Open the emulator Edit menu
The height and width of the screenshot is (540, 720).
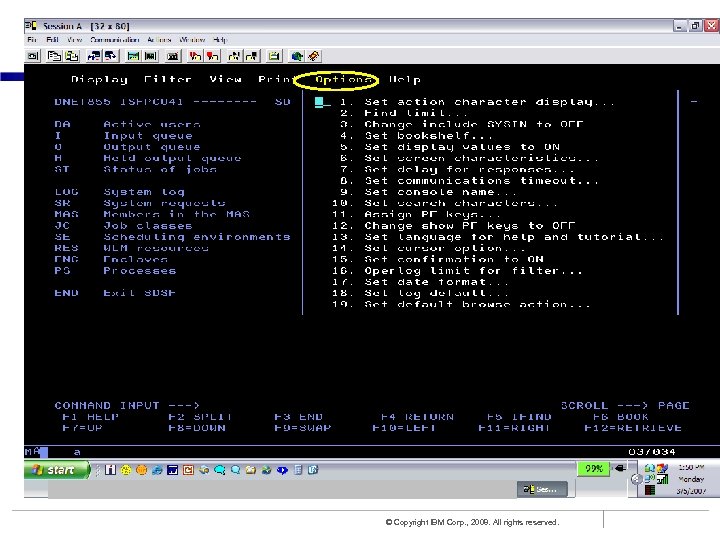pos(52,40)
